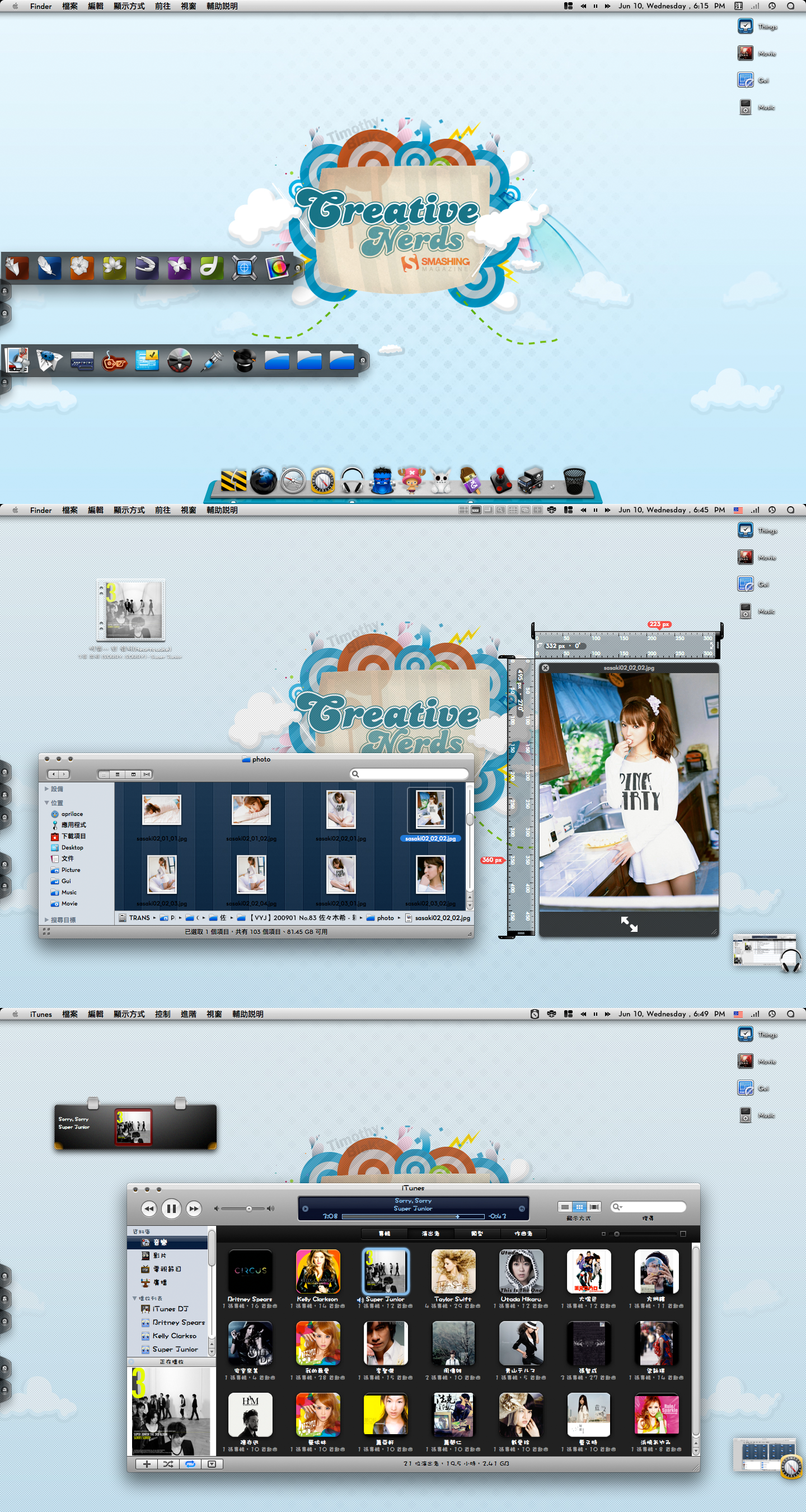
Task: Adjust the iTunes album artwork size slider
Action: [644, 1234]
